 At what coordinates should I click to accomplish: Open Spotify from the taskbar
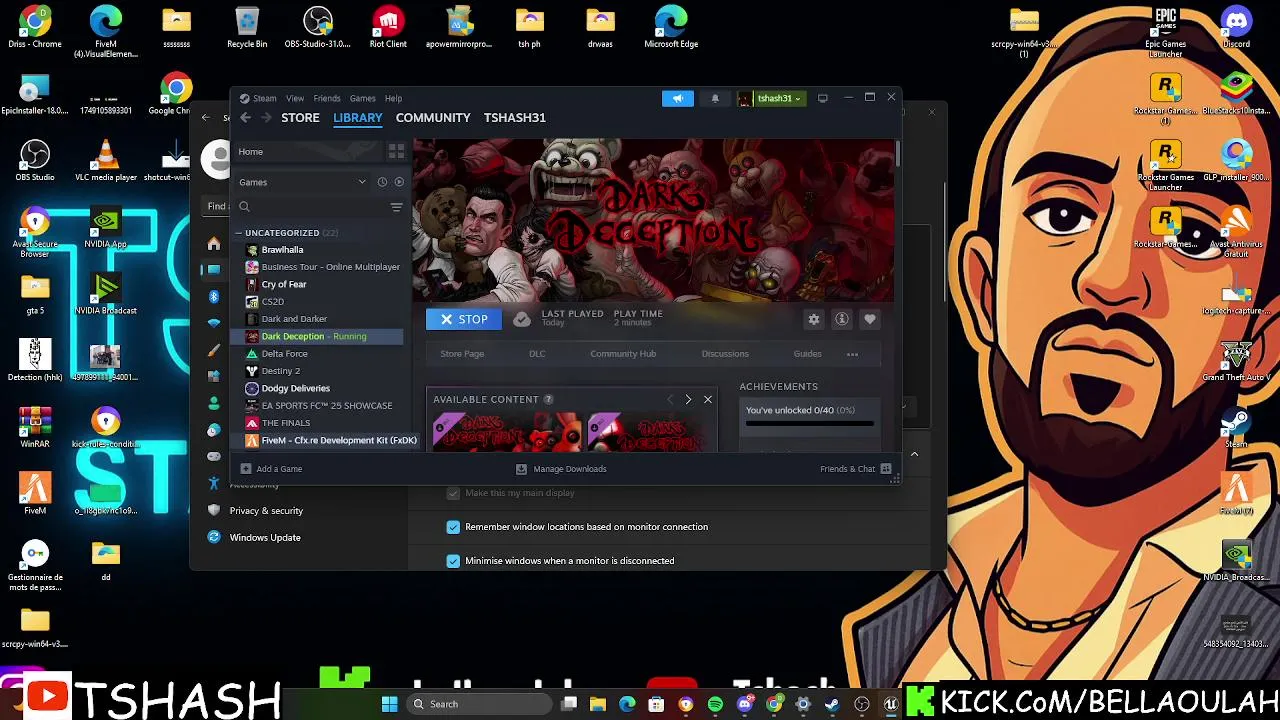click(x=715, y=705)
